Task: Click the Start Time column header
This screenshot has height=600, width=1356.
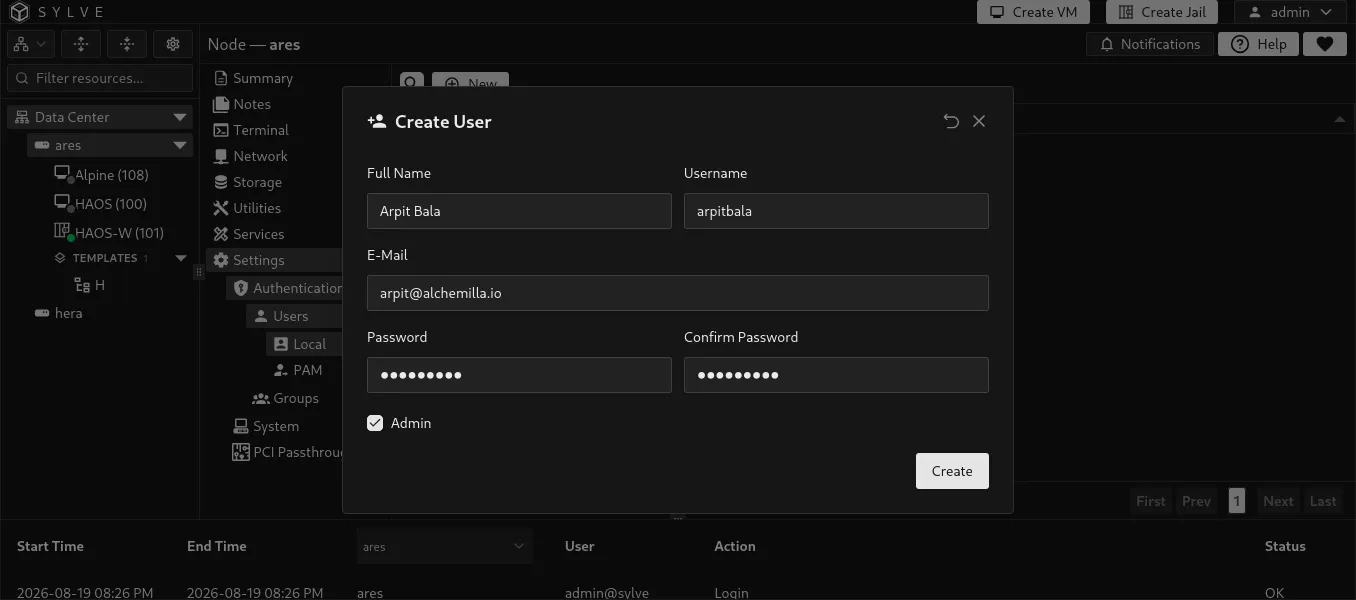Action: (x=50, y=546)
